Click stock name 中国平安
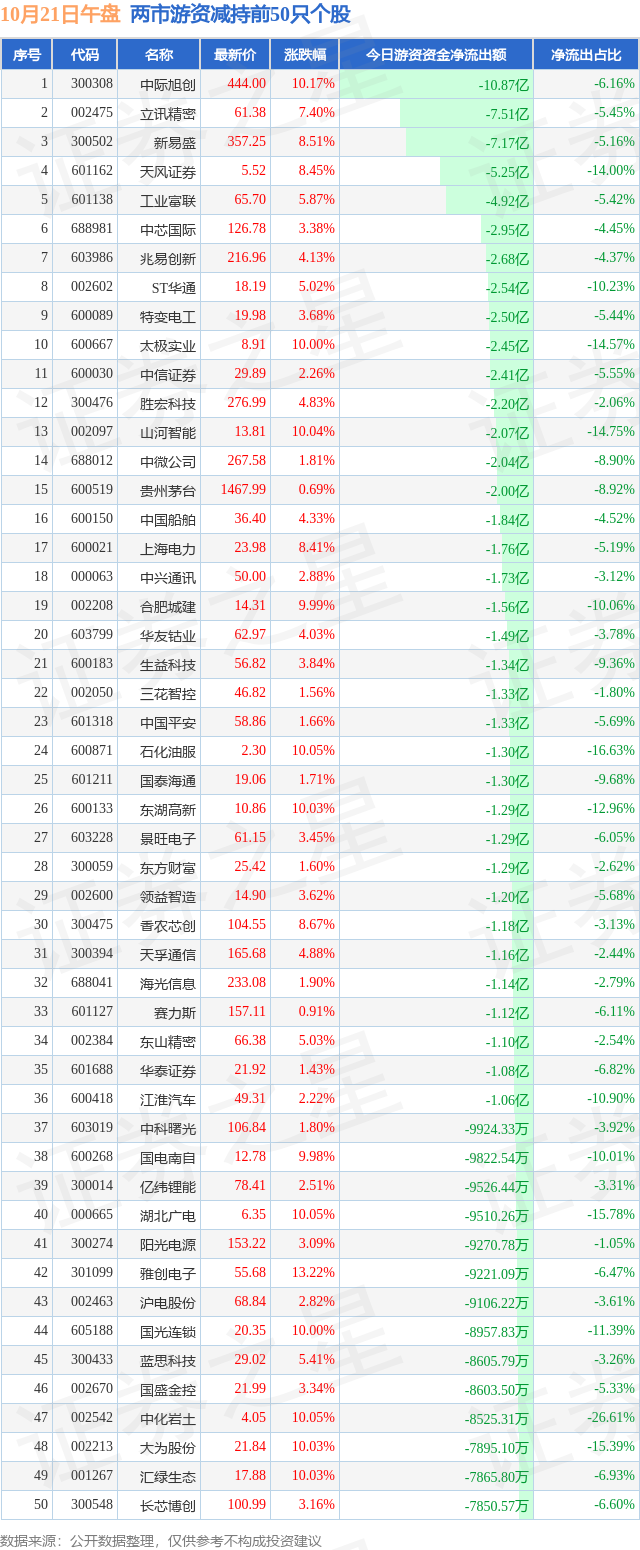640x1550 pixels. point(168,722)
